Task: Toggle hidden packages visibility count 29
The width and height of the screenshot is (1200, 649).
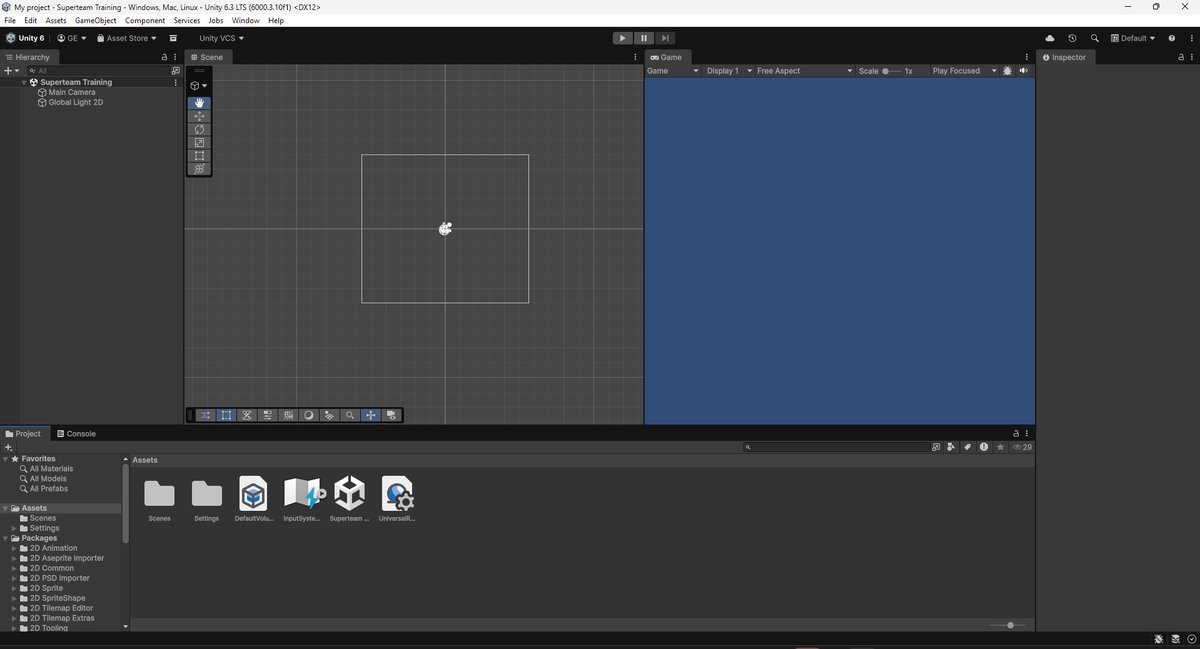Action: click(1022, 447)
